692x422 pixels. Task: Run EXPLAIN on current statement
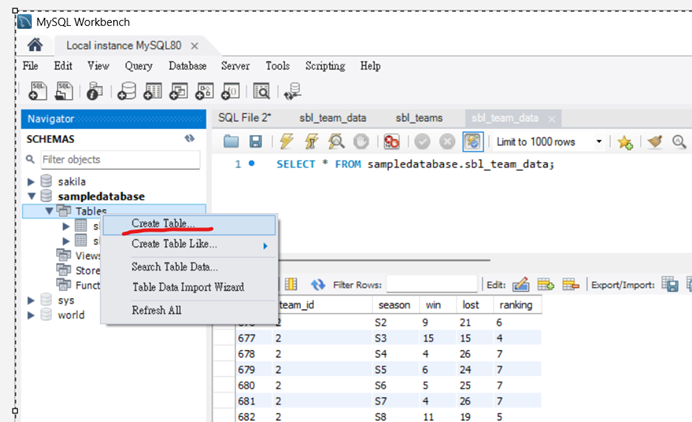[336, 142]
